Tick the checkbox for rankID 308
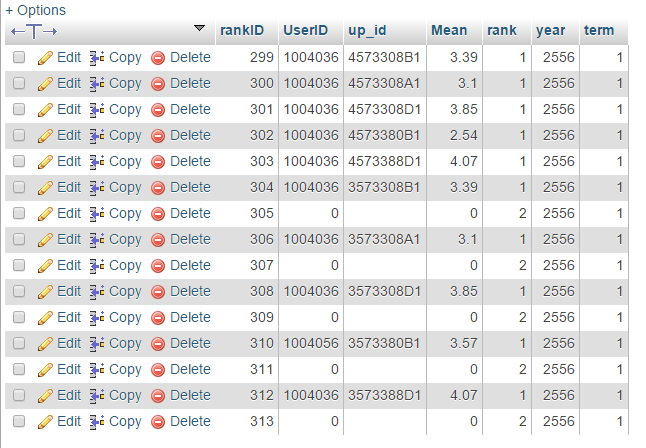 pyautogui.click(x=19, y=291)
